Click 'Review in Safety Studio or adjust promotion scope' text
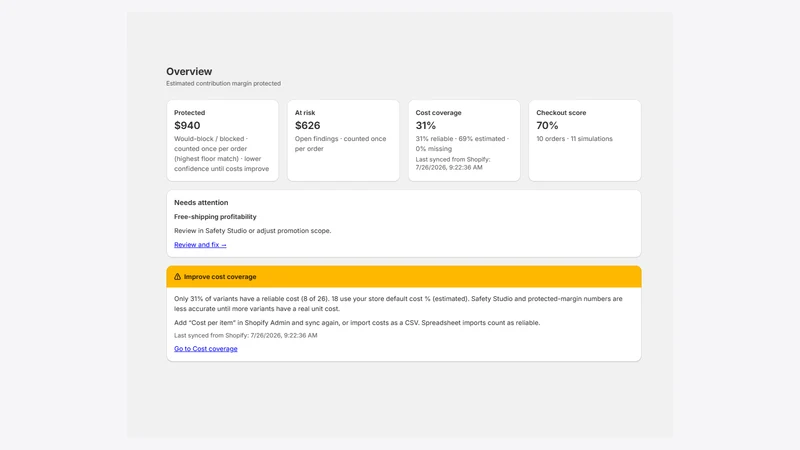Screen dimensions: 800x450 pos(253,231)
